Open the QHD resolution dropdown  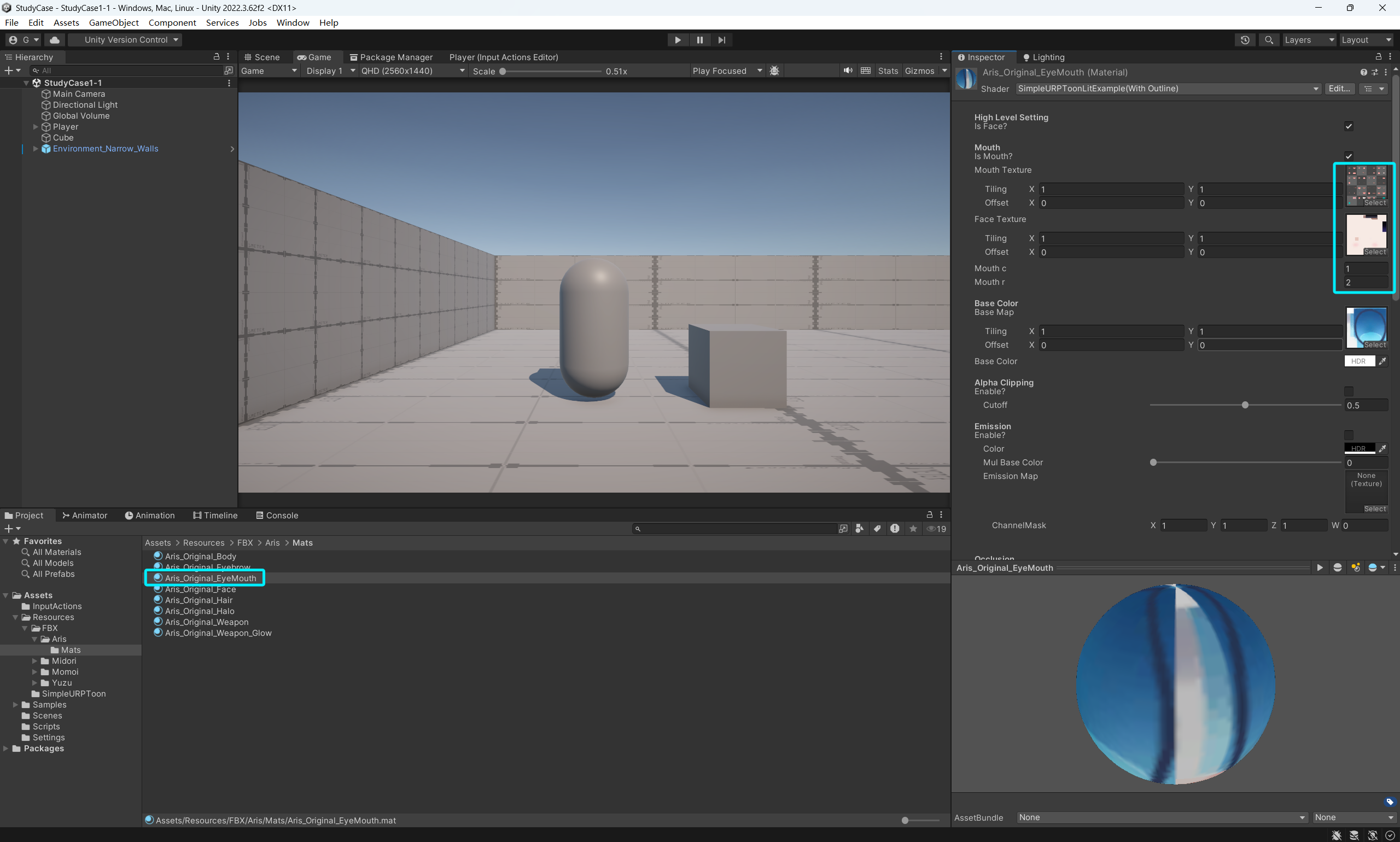tap(413, 71)
